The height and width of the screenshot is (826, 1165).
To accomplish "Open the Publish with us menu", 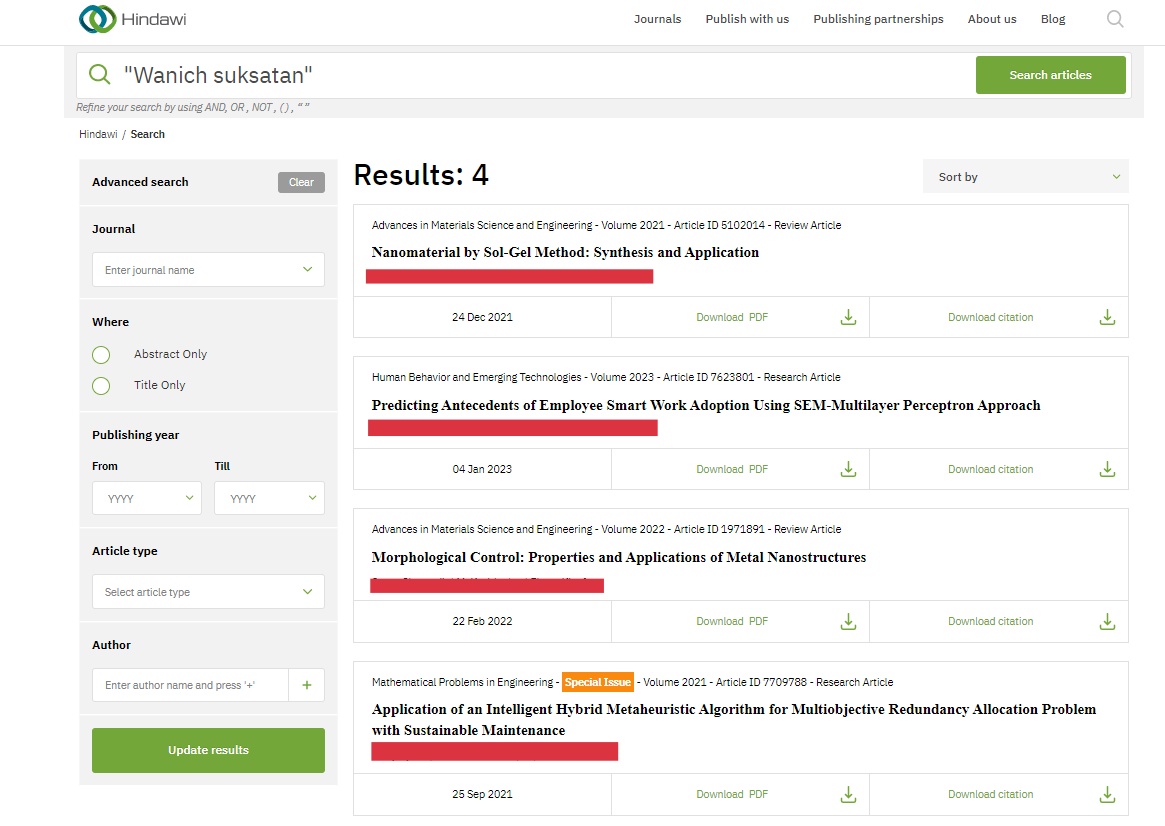I will click(x=747, y=19).
